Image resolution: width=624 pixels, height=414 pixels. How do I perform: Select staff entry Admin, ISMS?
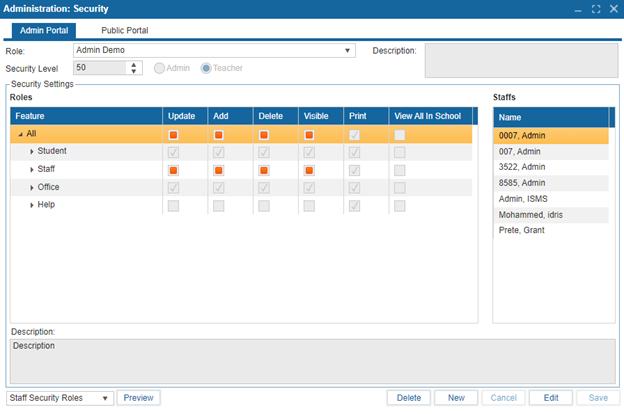tap(551, 199)
